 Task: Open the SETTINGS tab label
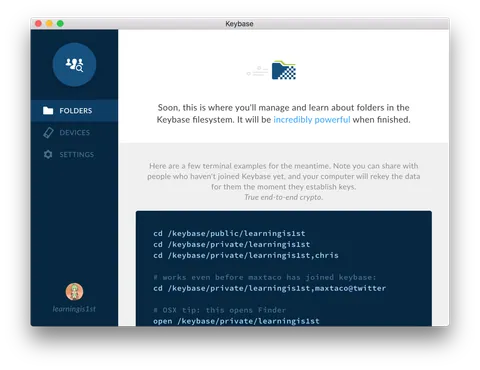pos(77,155)
